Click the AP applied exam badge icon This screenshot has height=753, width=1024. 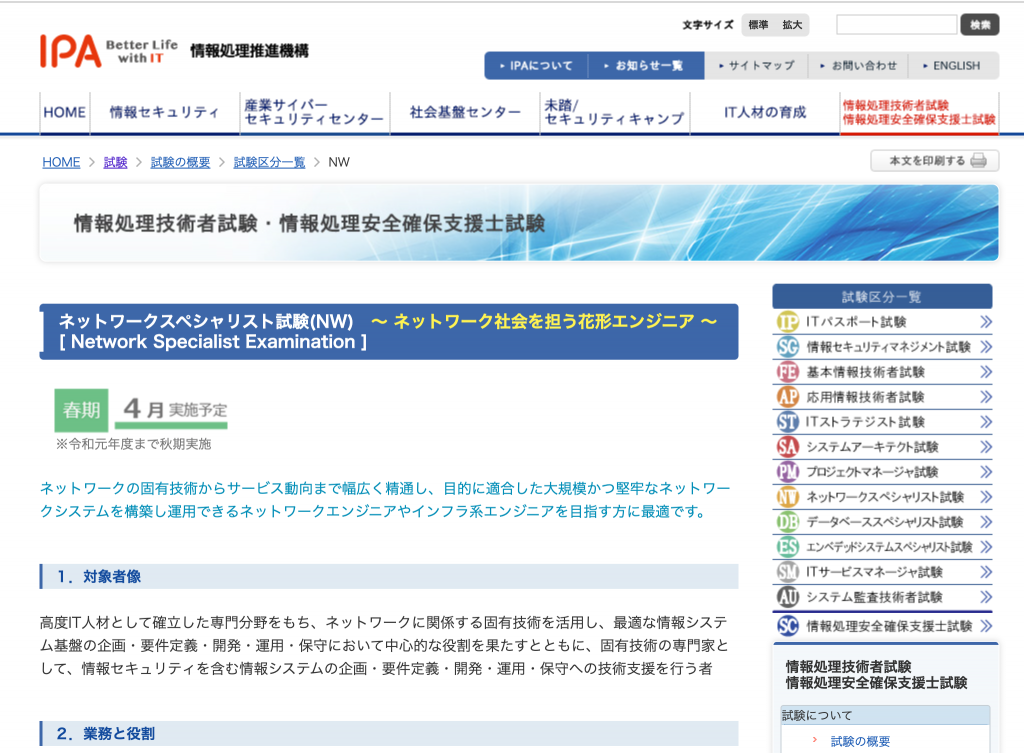(x=788, y=397)
